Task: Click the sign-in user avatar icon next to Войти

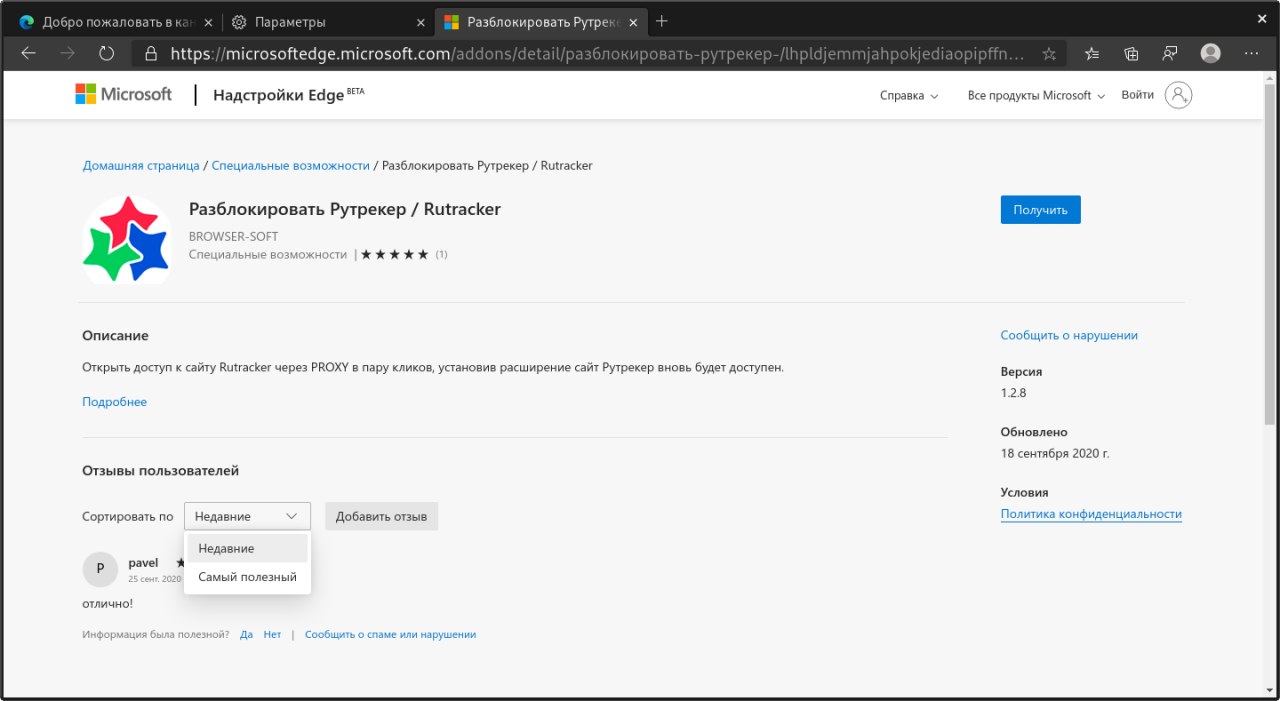Action: click(x=1179, y=95)
